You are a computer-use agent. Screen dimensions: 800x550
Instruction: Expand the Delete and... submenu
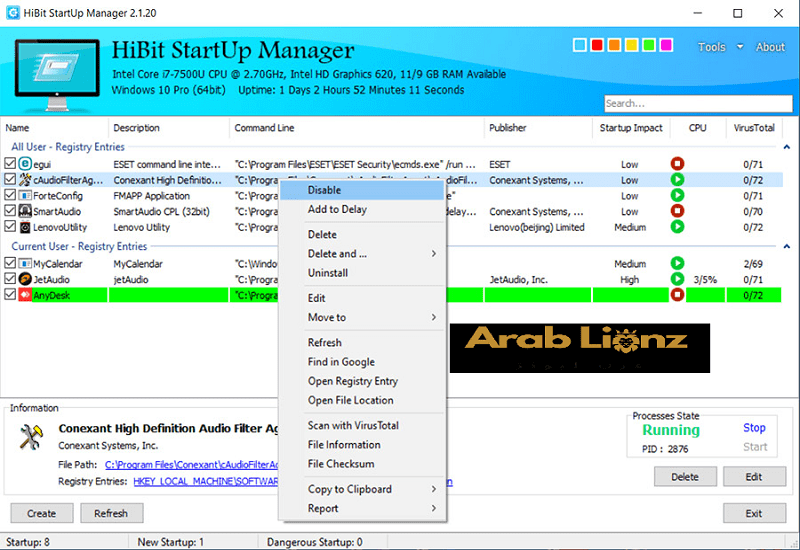pyautogui.click(x=433, y=254)
